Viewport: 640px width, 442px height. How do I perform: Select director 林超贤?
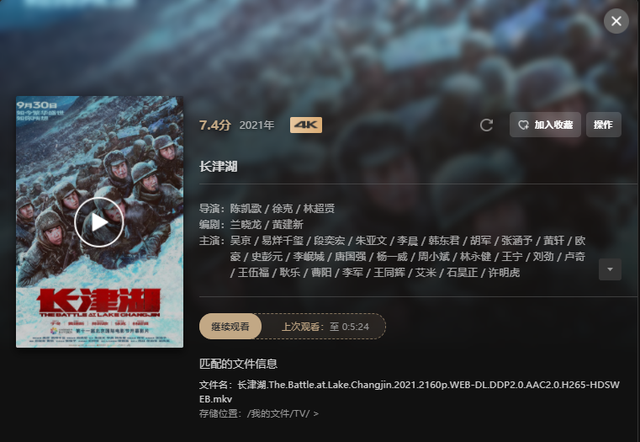[x=319, y=209]
